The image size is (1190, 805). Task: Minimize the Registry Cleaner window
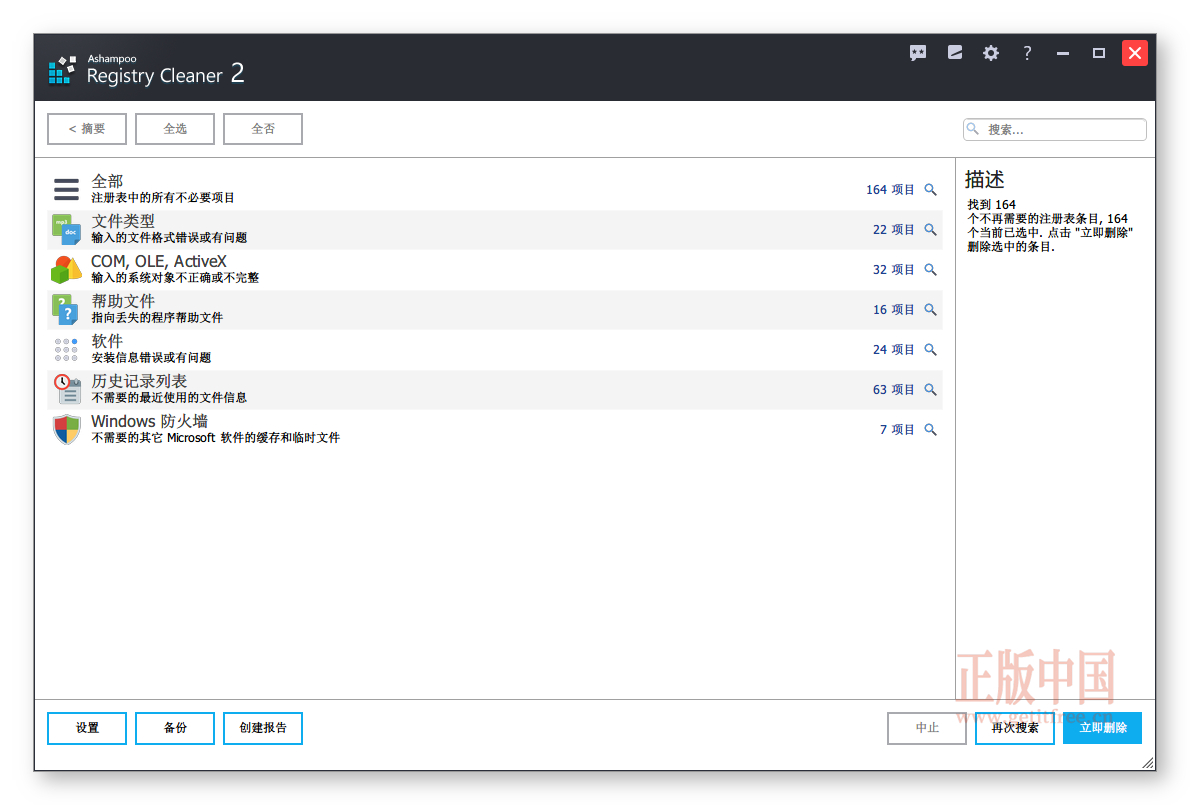point(1062,53)
